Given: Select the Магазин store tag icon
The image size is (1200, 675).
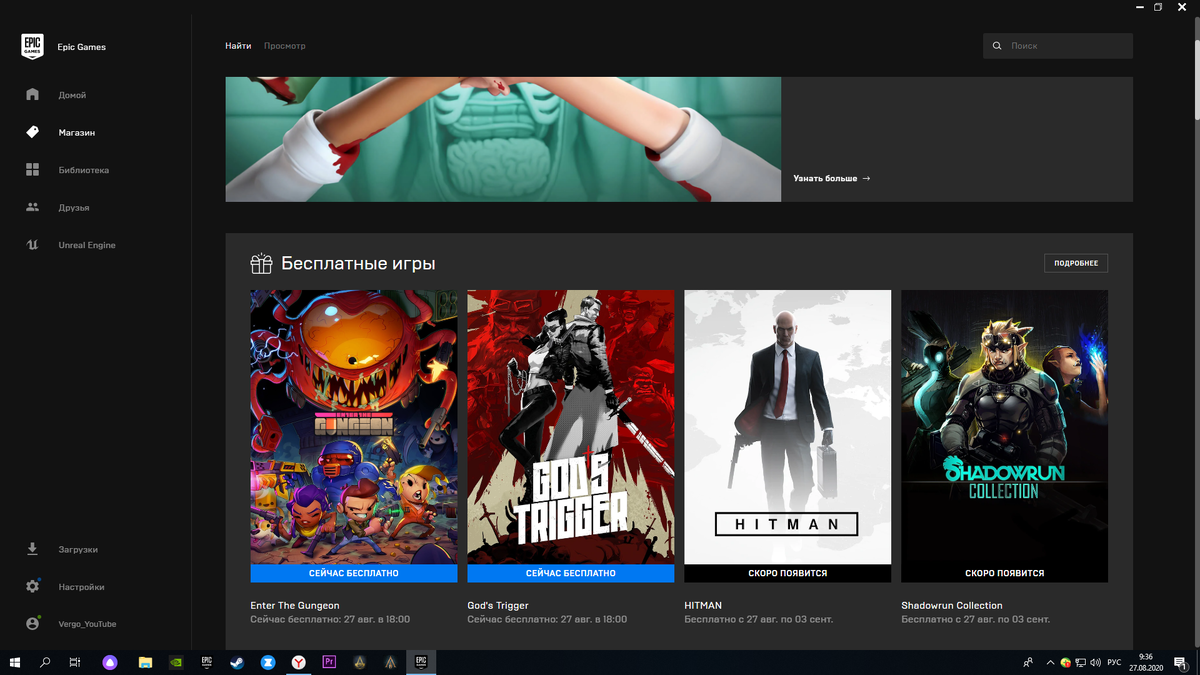Looking at the screenshot, I should coord(32,132).
